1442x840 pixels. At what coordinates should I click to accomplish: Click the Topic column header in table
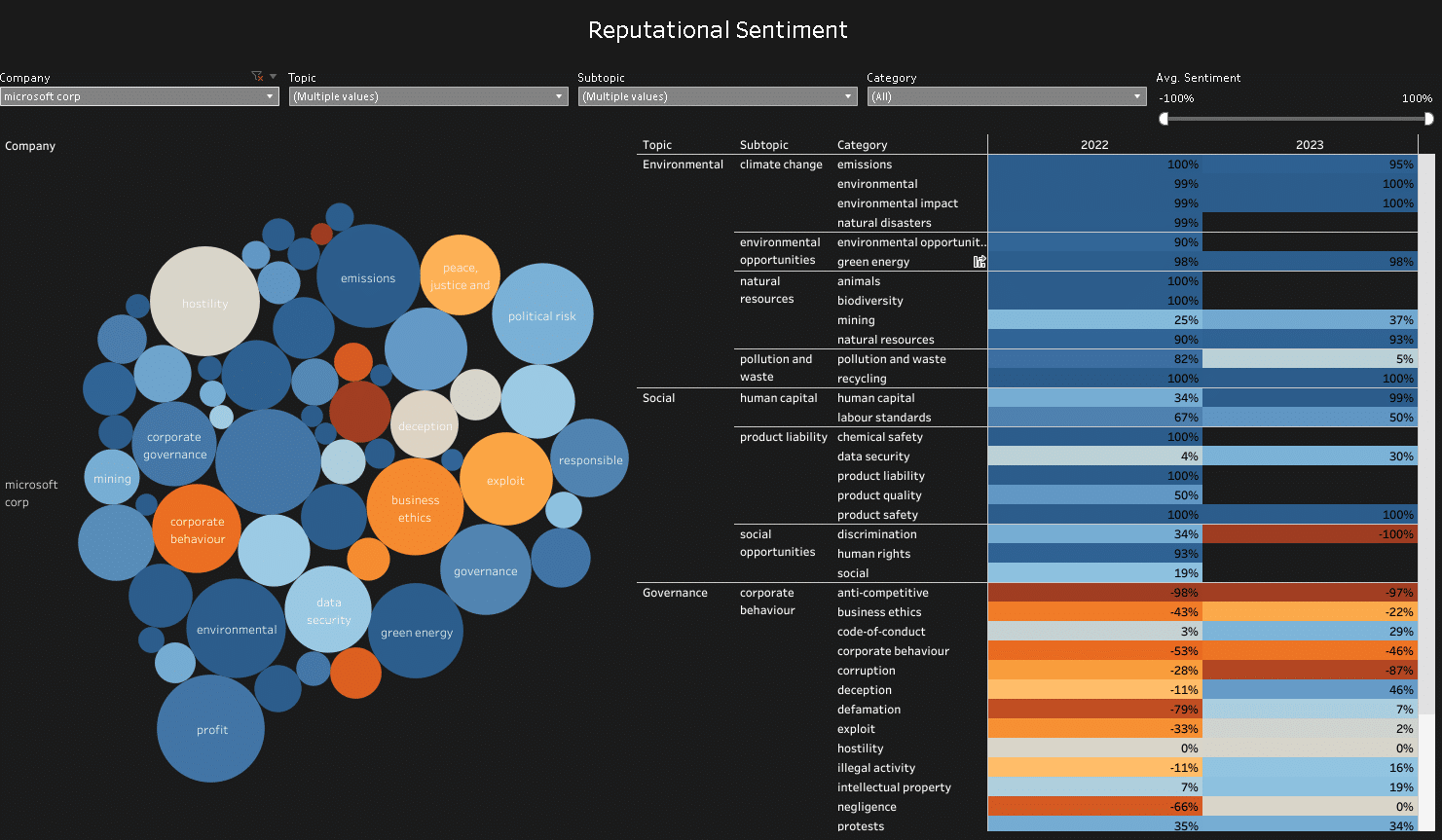(657, 145)
